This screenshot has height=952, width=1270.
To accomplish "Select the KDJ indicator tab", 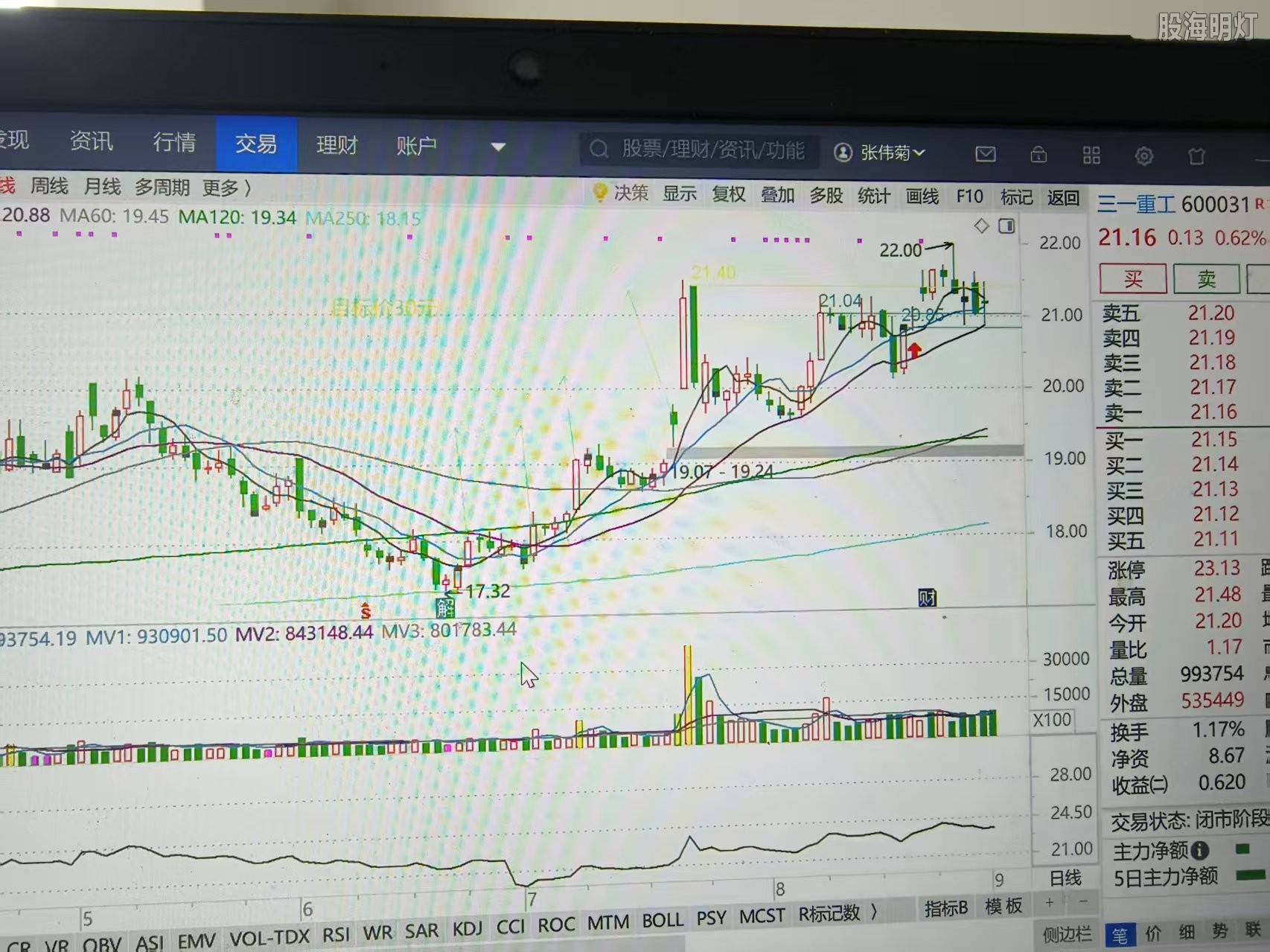I will pyautogui.click(x=468, y=929).
